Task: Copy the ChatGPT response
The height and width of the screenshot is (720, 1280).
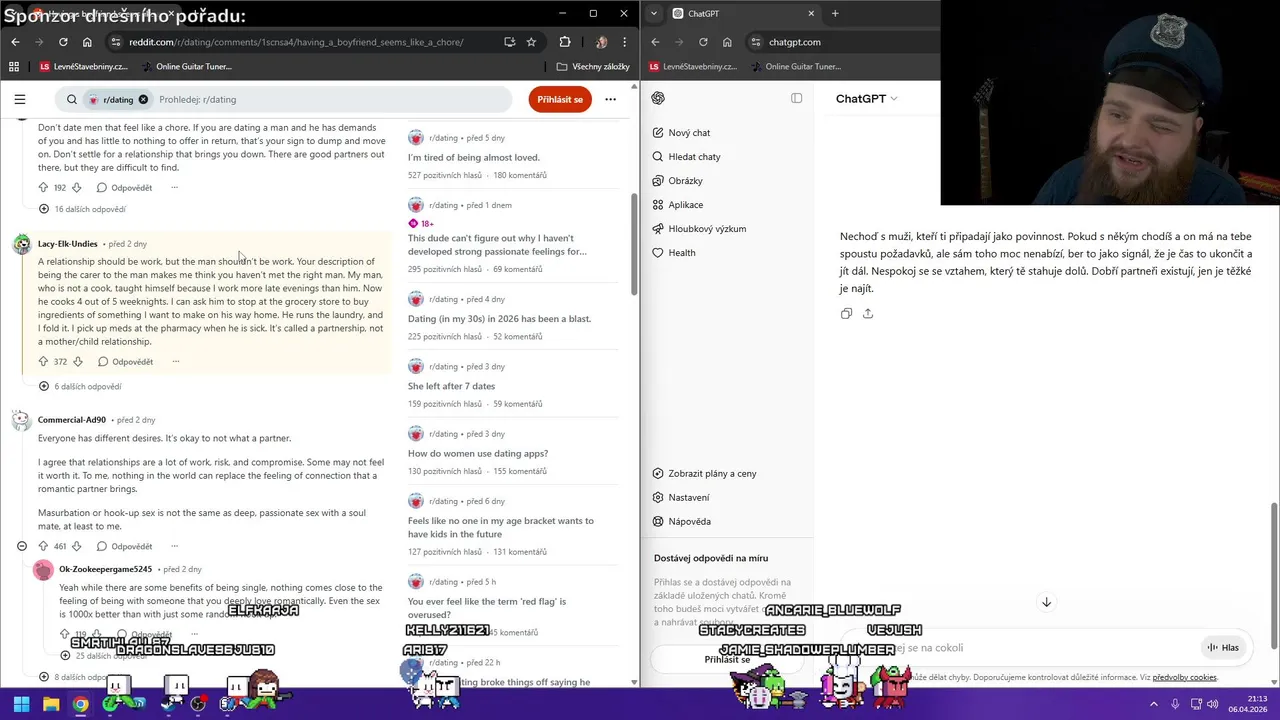Action: [x=846, y=313]
